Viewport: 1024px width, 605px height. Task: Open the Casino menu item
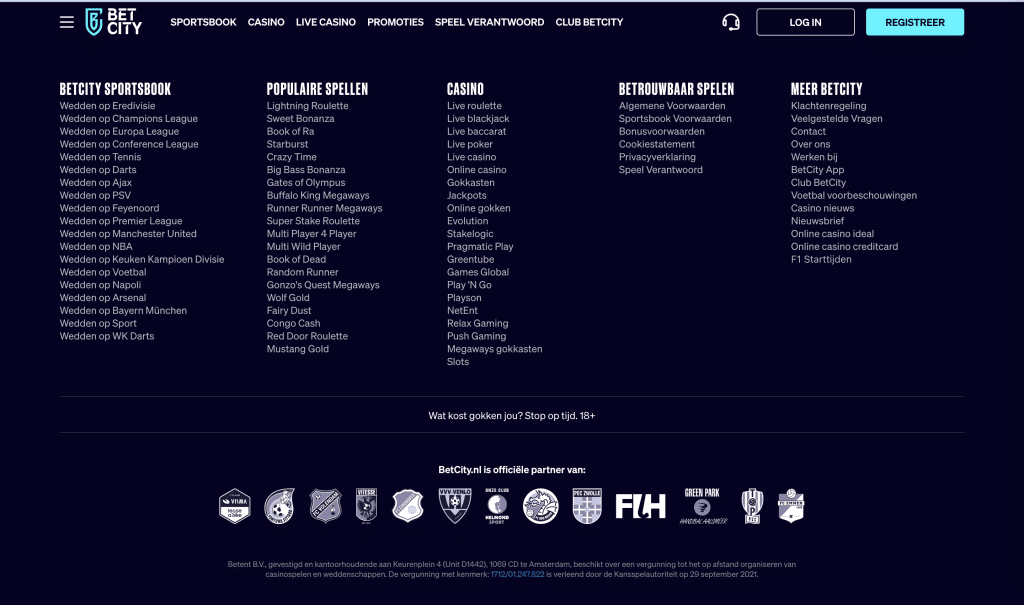tap(266, 22)
